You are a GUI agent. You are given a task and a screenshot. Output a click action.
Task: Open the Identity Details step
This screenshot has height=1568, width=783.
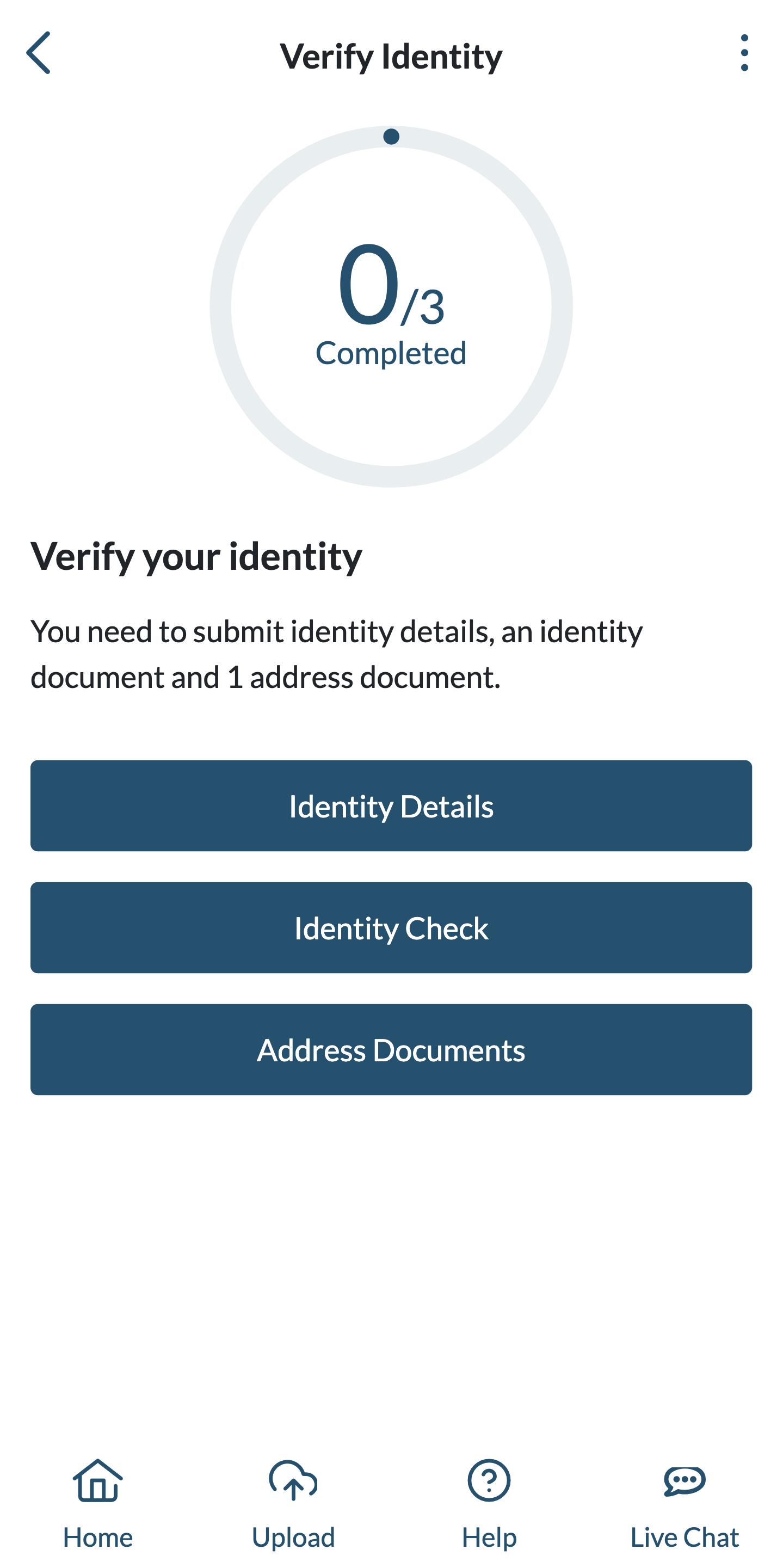[x=391, y=806]
